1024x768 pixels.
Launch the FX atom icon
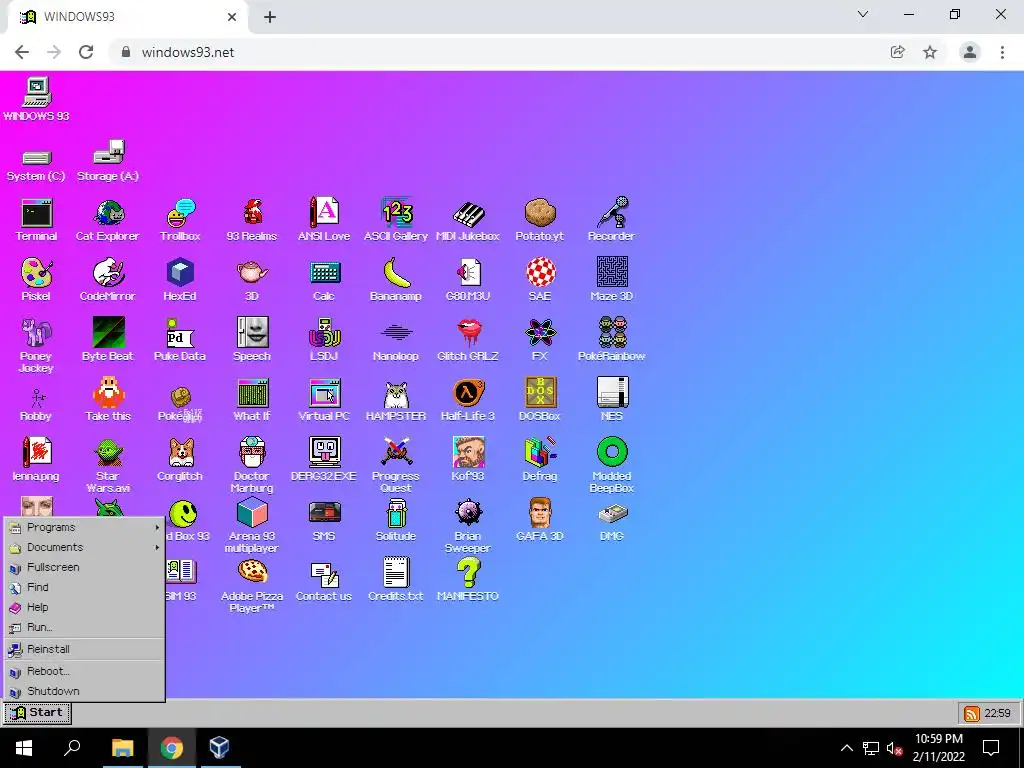[x=540, y=340]
